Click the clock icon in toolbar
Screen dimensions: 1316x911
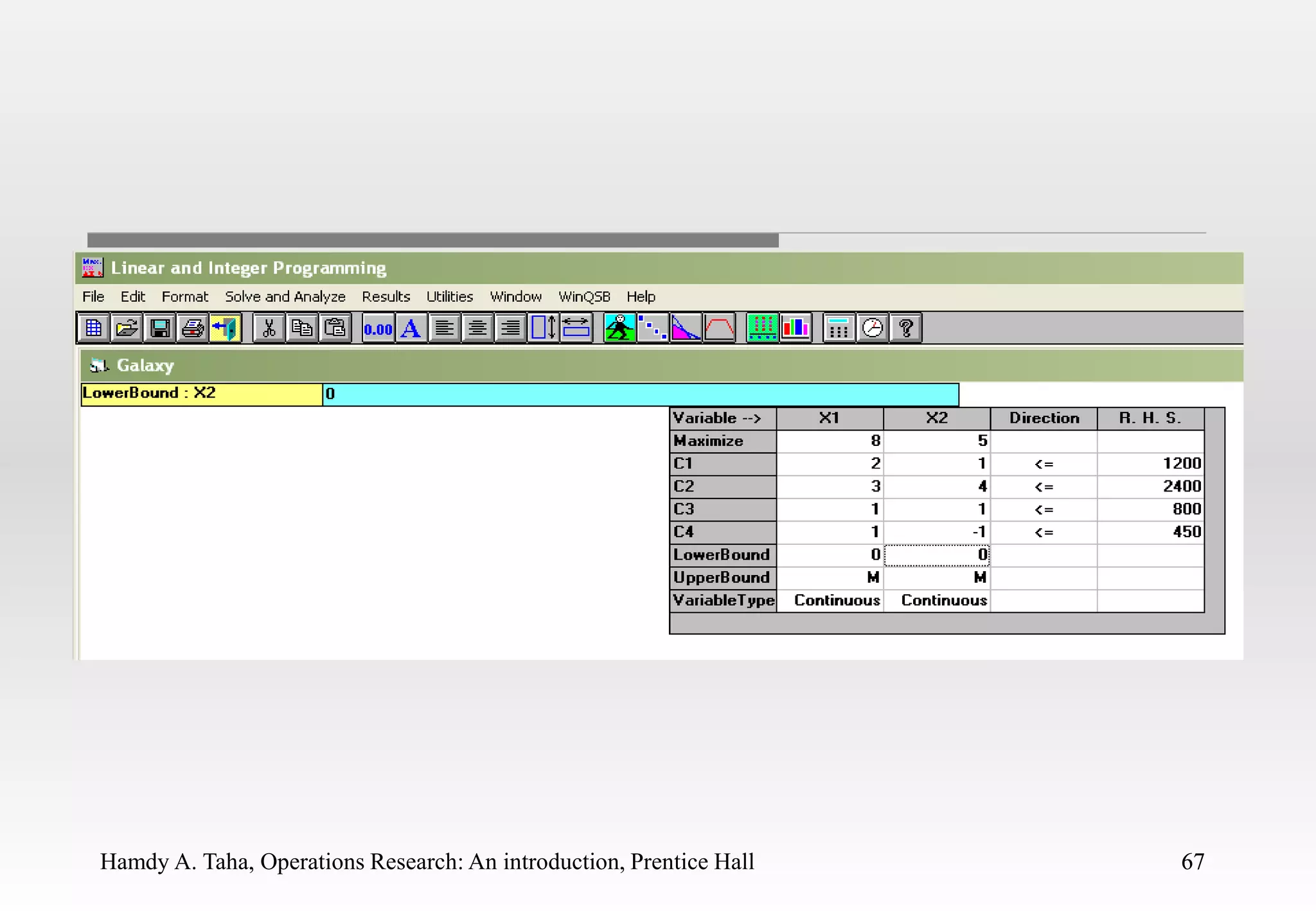pos(872,328)
